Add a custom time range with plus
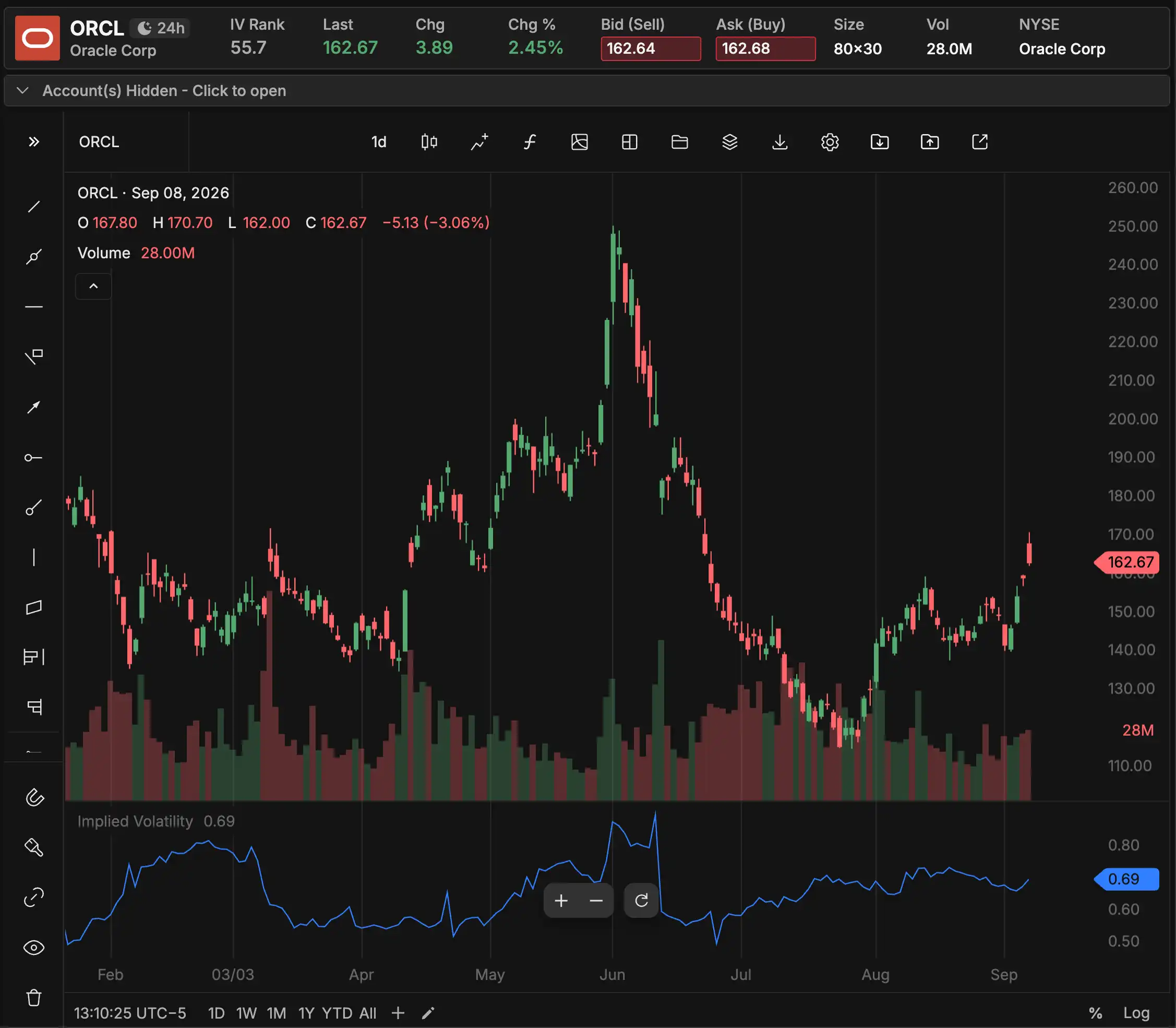 click(x=398, y=1013)
